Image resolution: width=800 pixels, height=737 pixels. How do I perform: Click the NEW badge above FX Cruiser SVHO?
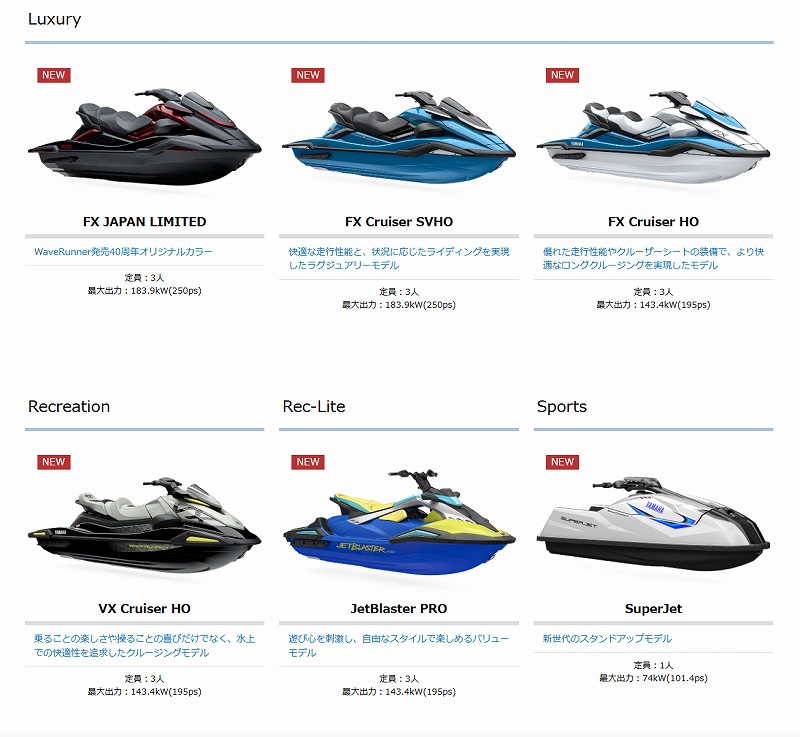[x=308, y=75]
